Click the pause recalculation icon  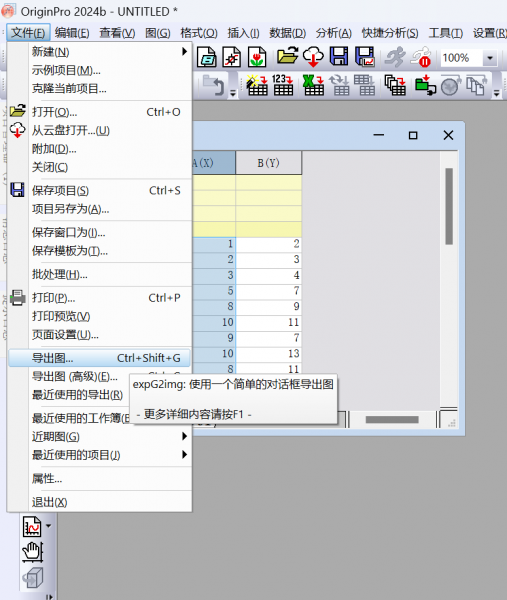[421, 57]
